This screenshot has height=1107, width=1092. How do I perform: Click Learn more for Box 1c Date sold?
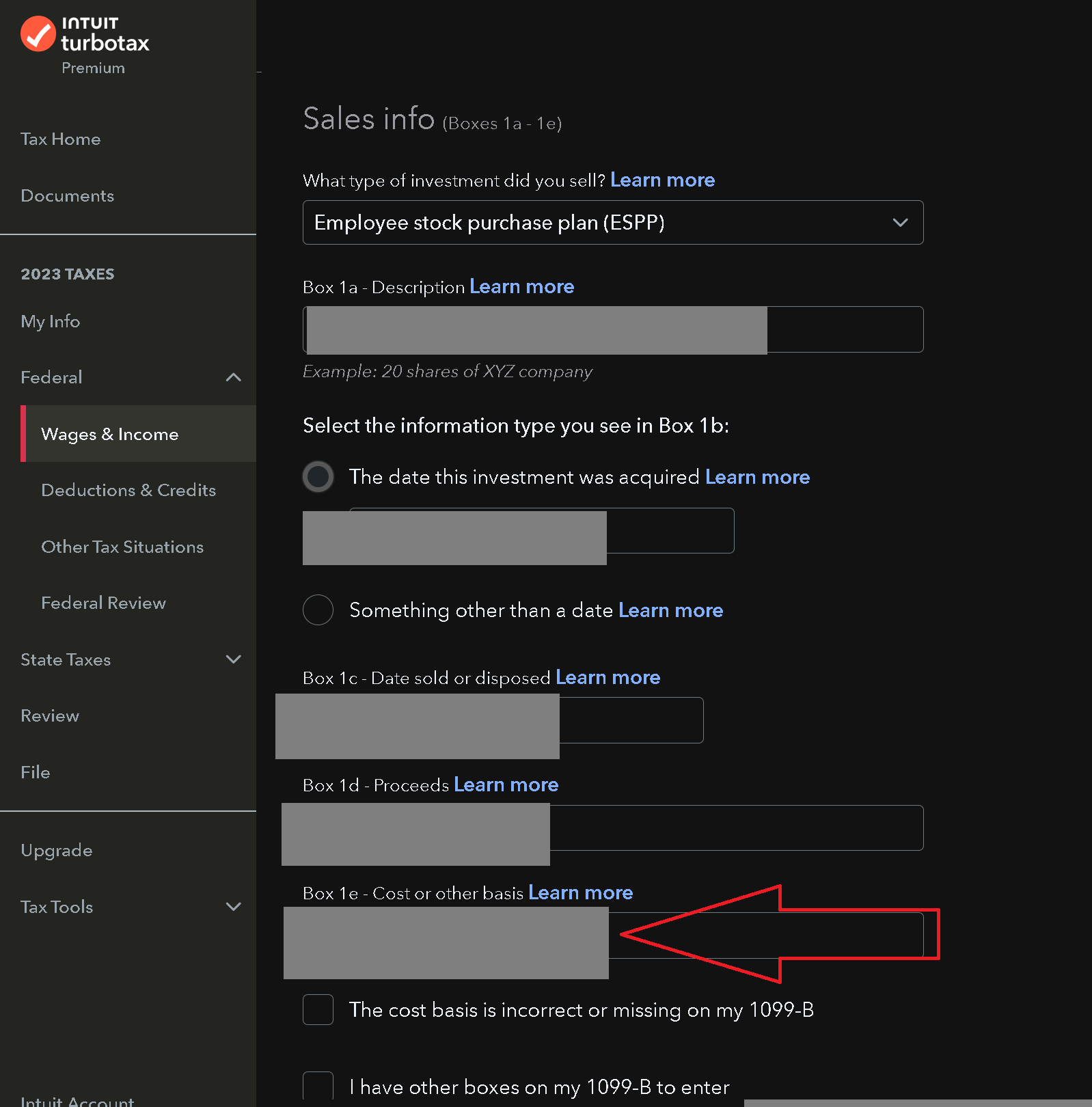[608, 677]
